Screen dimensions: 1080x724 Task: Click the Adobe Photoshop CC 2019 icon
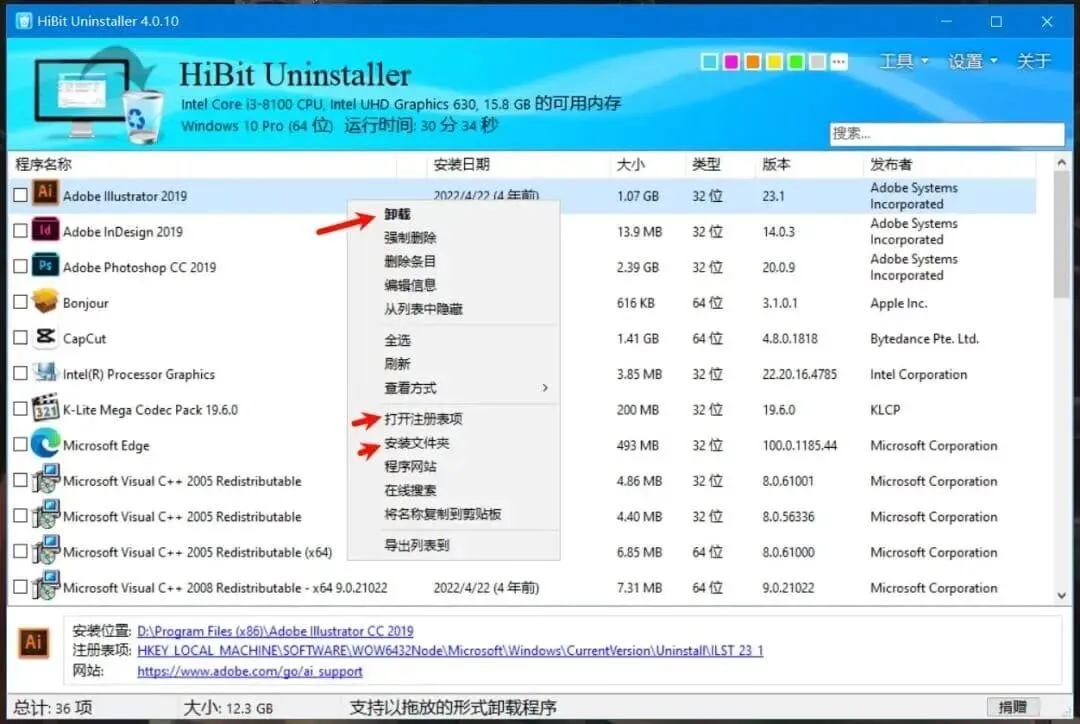pos(45,266)
